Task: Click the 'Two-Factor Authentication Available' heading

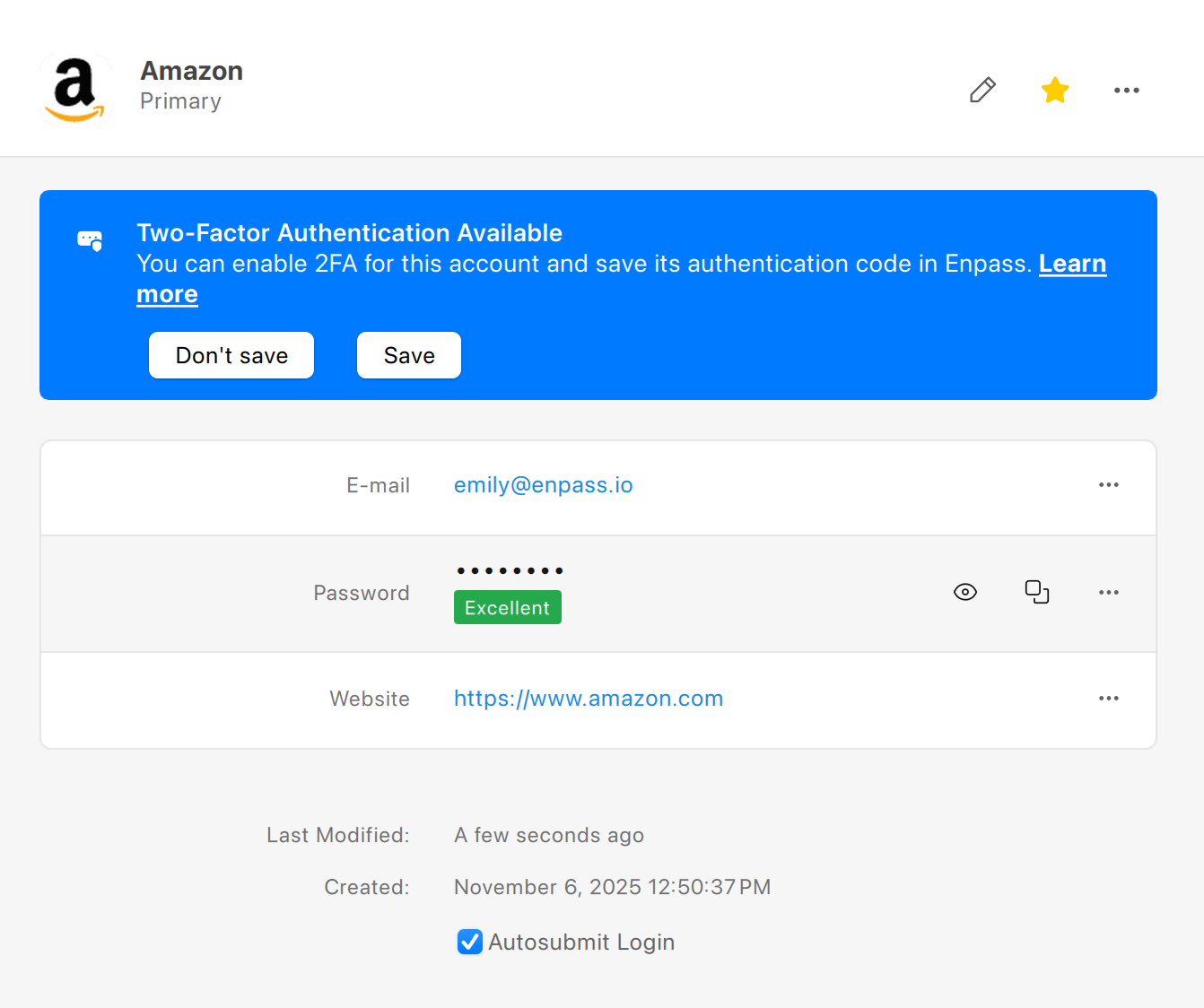Action: coord(350,233)
